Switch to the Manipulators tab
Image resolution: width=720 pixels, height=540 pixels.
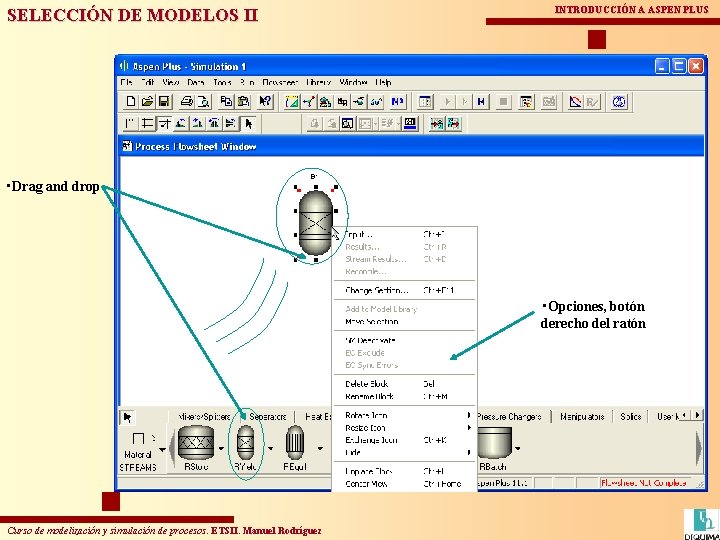[582, 417]
